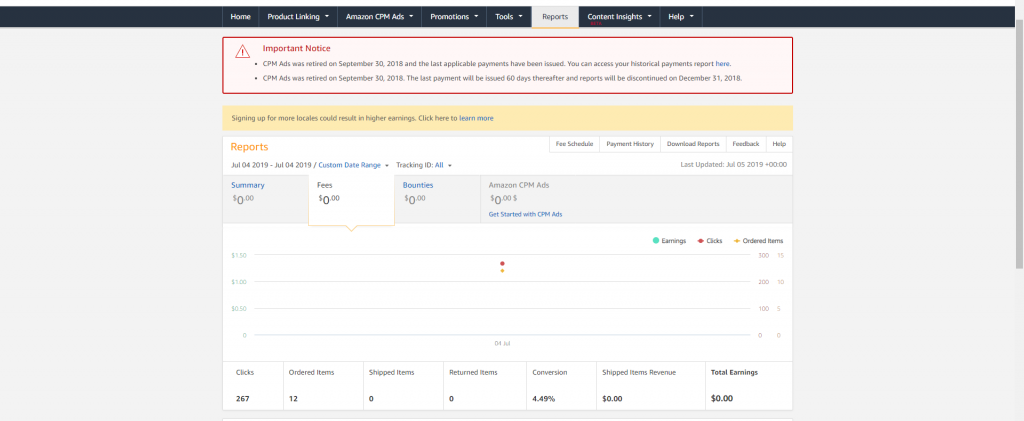Viewport: 1024px width, 421px height.
Task: Open Payment History
Action: click(x=630, y=144)
